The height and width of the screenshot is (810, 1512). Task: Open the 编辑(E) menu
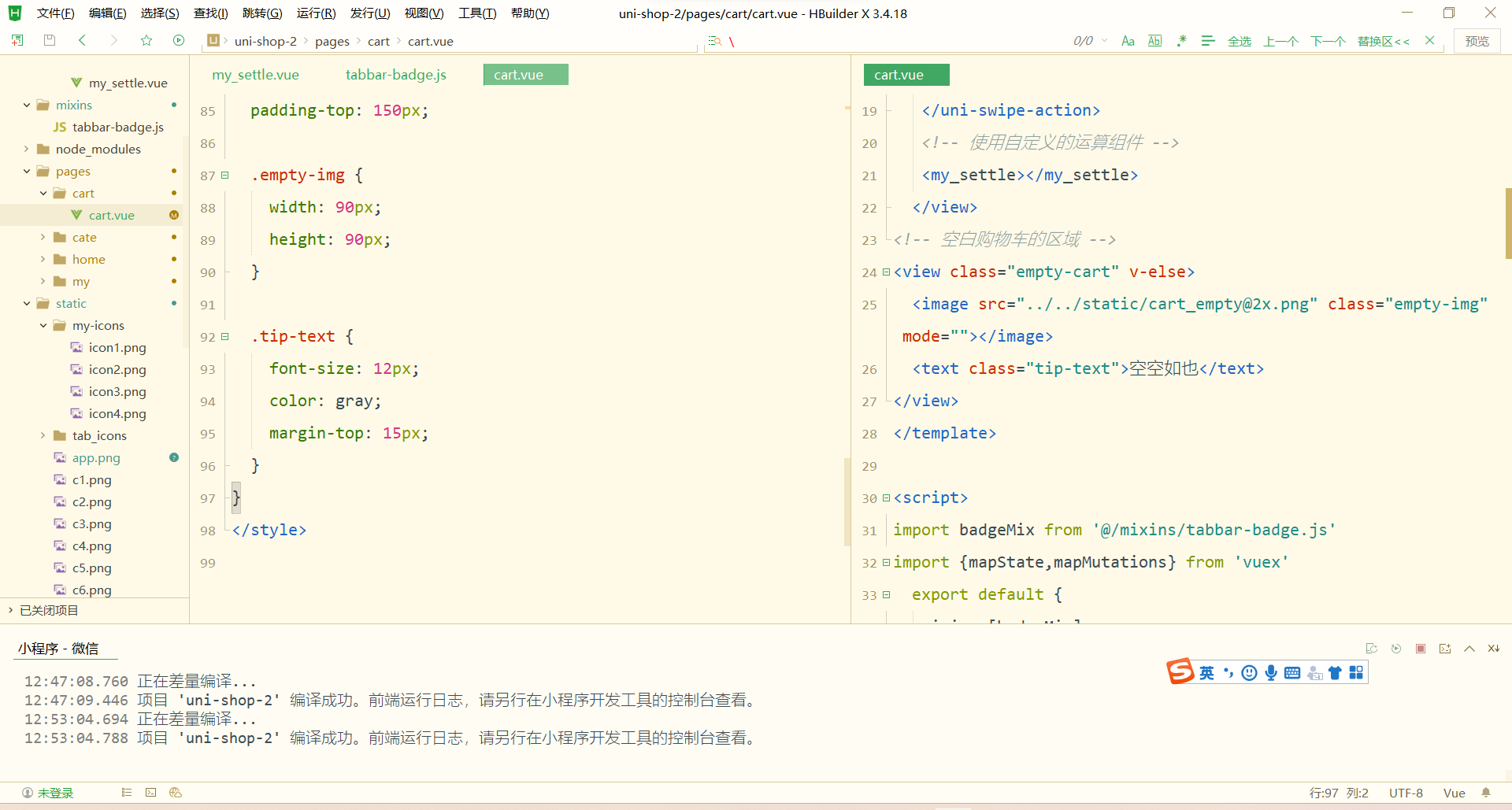(x=108, y=13)
